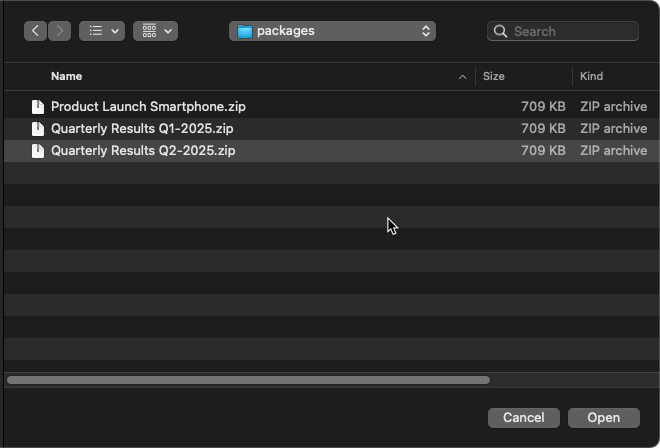Open the item grouping dropdown
660x448 pixels.
[x=155, y=31]
